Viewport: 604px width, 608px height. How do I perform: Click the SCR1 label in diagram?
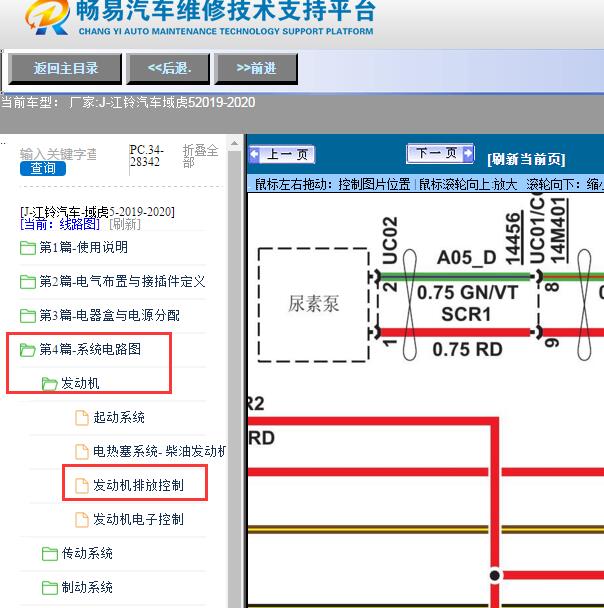[x=466, y=314]
